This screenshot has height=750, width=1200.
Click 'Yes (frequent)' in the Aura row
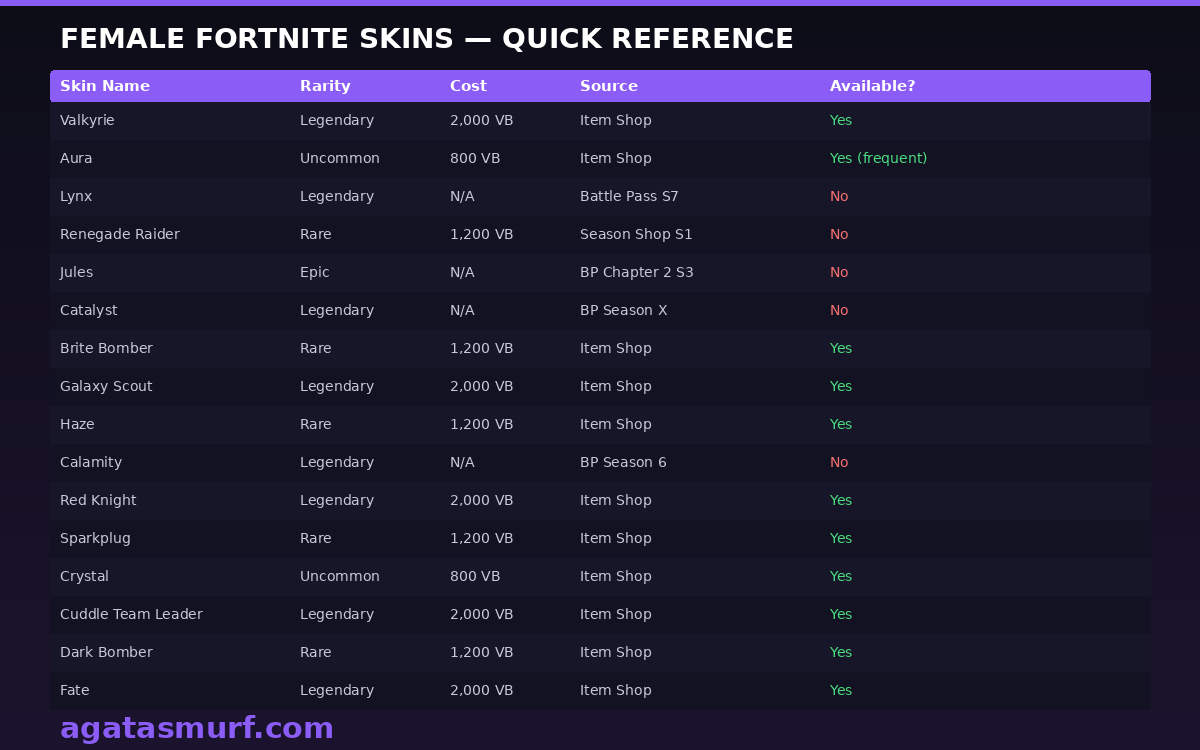[878, 158]
